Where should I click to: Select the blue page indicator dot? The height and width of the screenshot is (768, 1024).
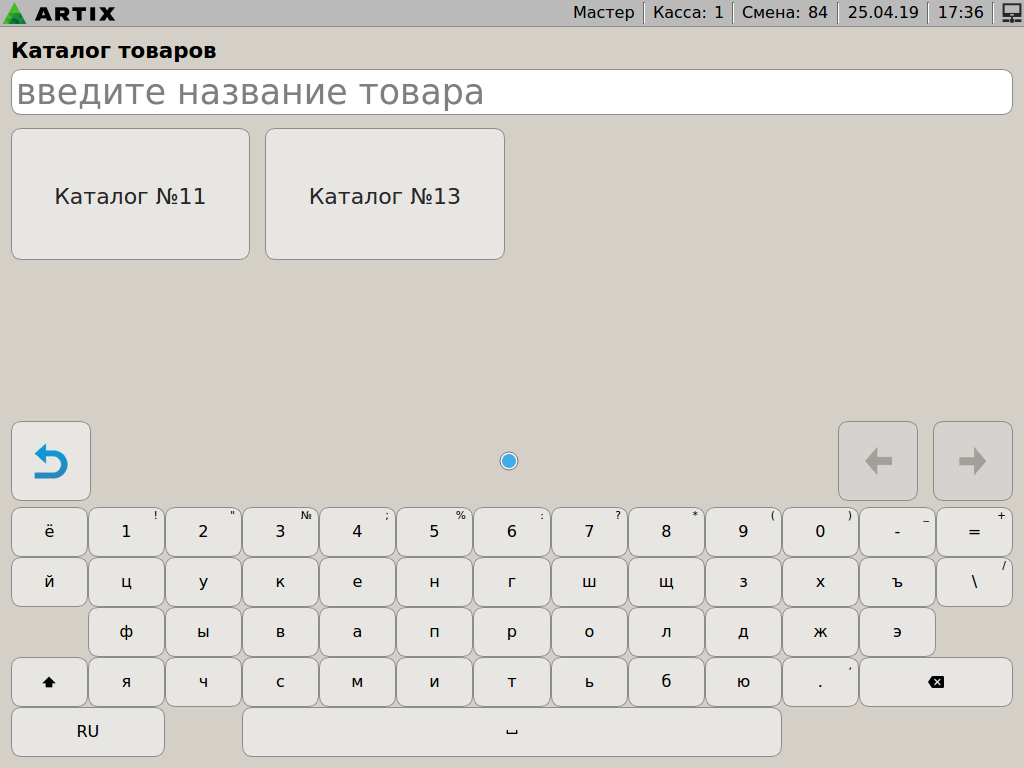(x=509, y=461)
